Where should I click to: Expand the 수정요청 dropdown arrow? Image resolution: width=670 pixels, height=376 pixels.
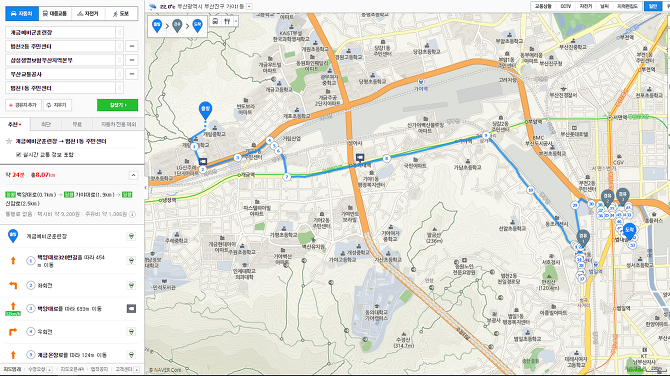(x=50, y=370)
